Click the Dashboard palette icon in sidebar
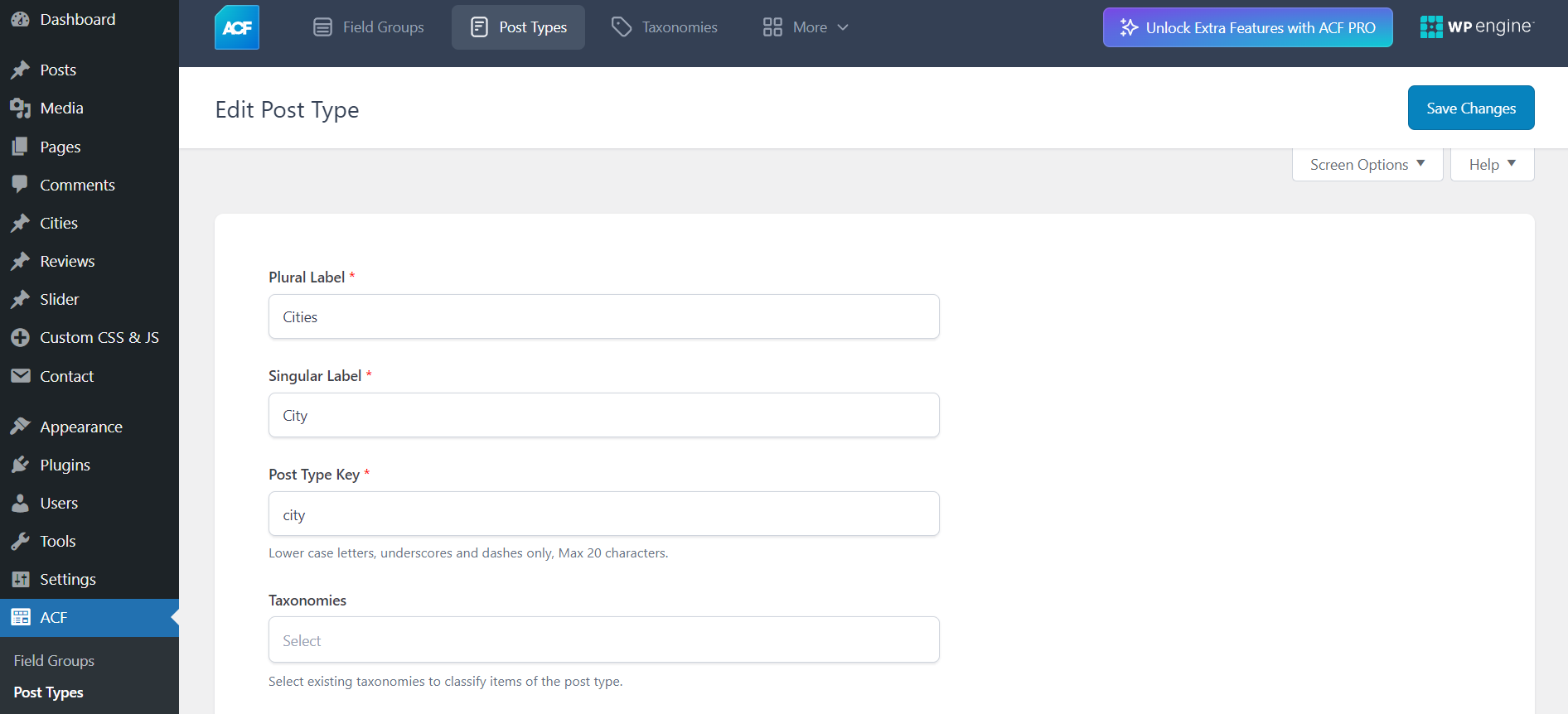The width and height of the screenshot is (1568, 714). click(20, 19)
